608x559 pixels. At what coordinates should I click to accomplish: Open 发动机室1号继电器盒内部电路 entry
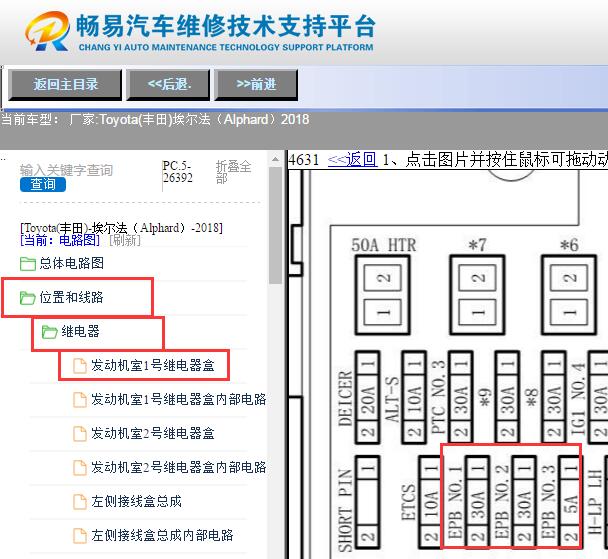pos(179,399)
